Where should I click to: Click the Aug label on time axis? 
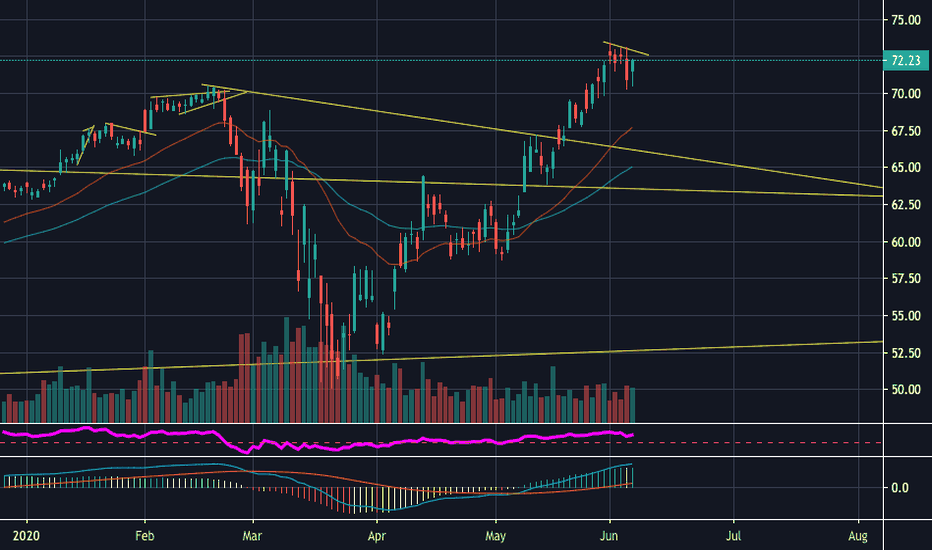point(858,536)
